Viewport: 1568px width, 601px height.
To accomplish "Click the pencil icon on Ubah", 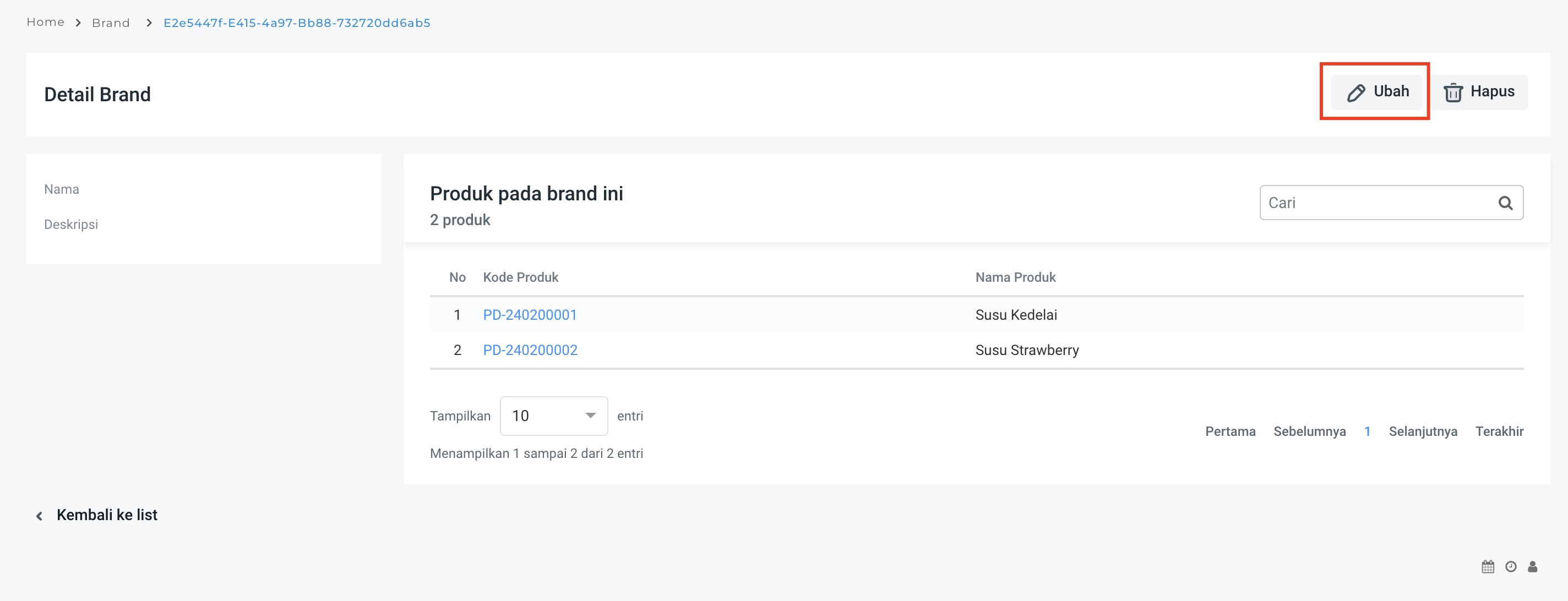I will pyautogui.click(x=1355, y=92).
